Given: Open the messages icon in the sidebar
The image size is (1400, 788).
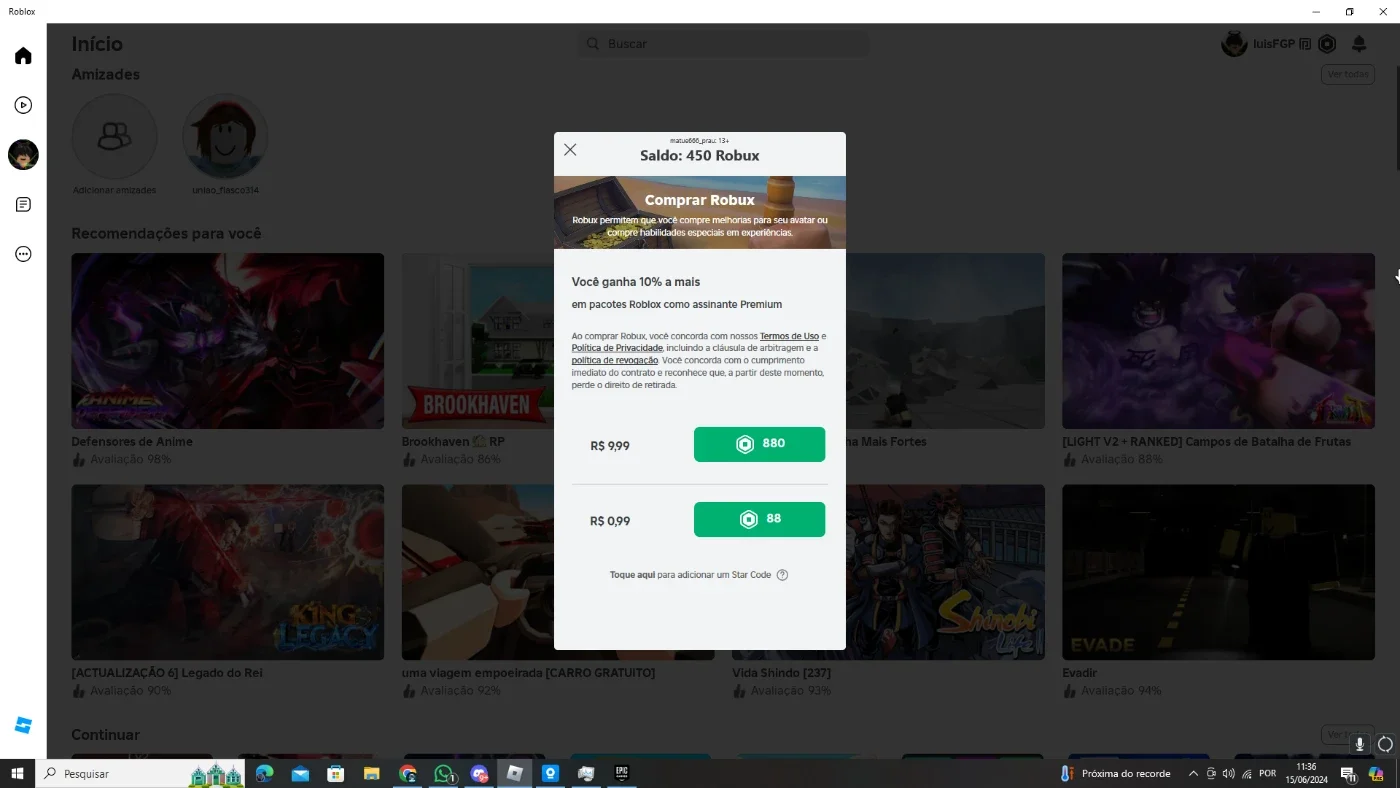Looking at the screenshot, I should (23, 205).
